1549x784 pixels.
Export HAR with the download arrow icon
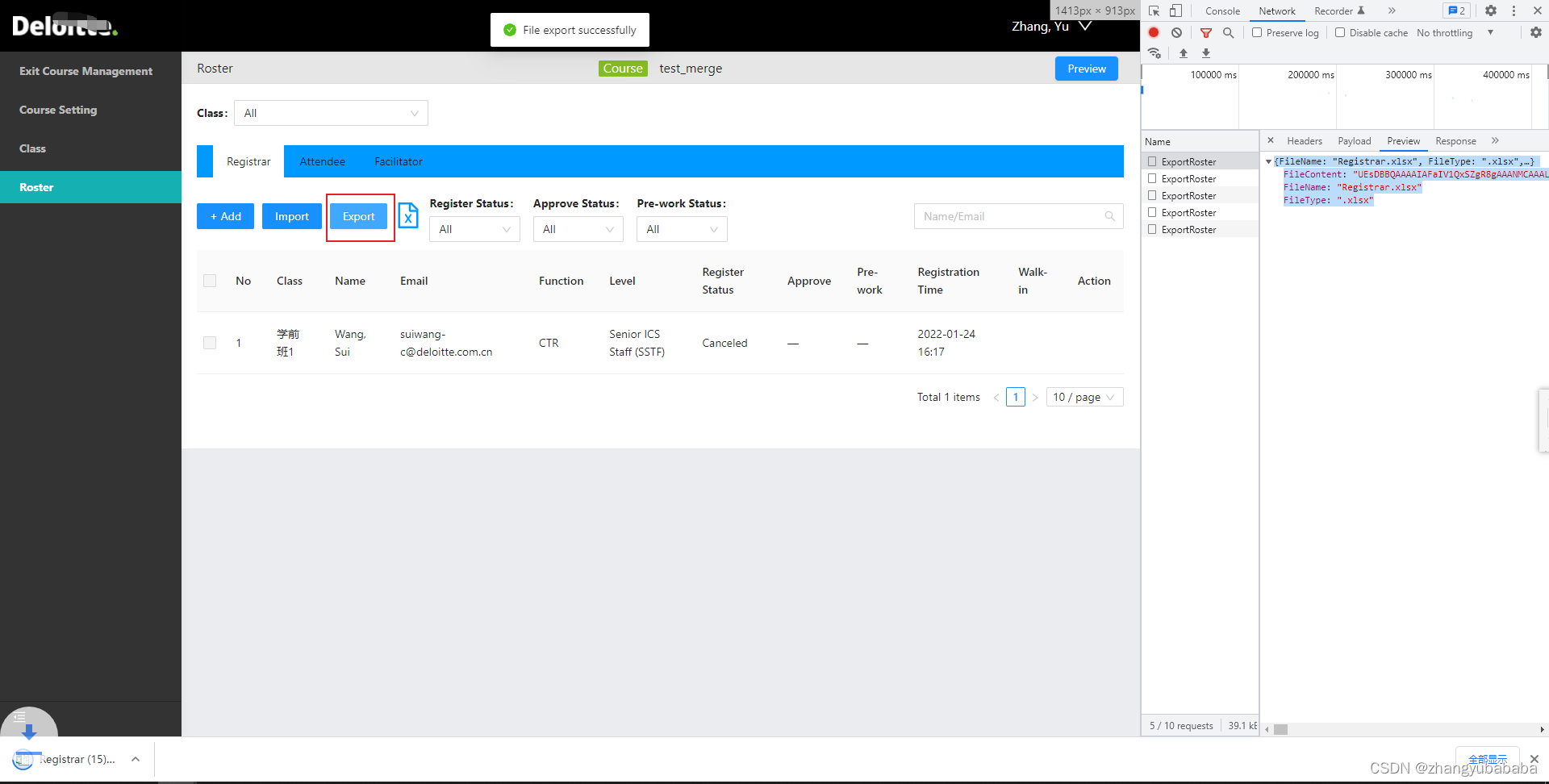pyautogui.click(x=1206, y=53)
